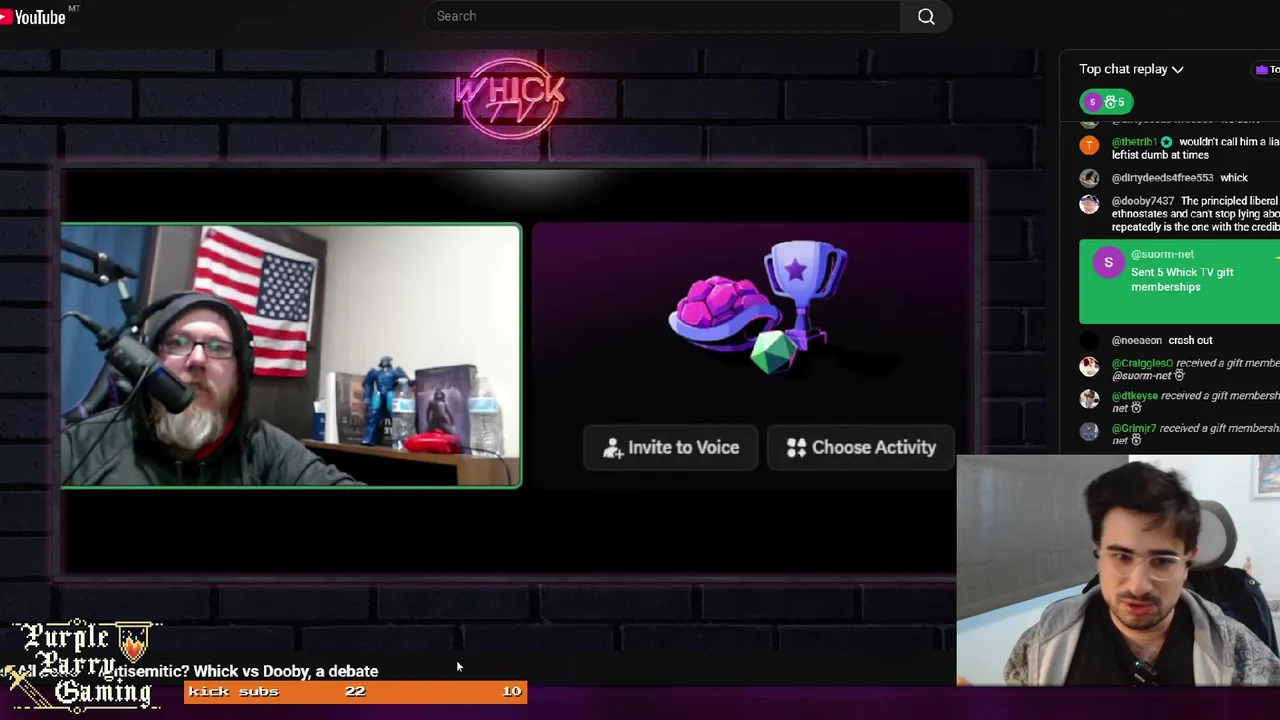The height and width of the screenshot is (720, 1280).
Task: Focus the YouTube Search field
Action: click(x=662, y=16)
